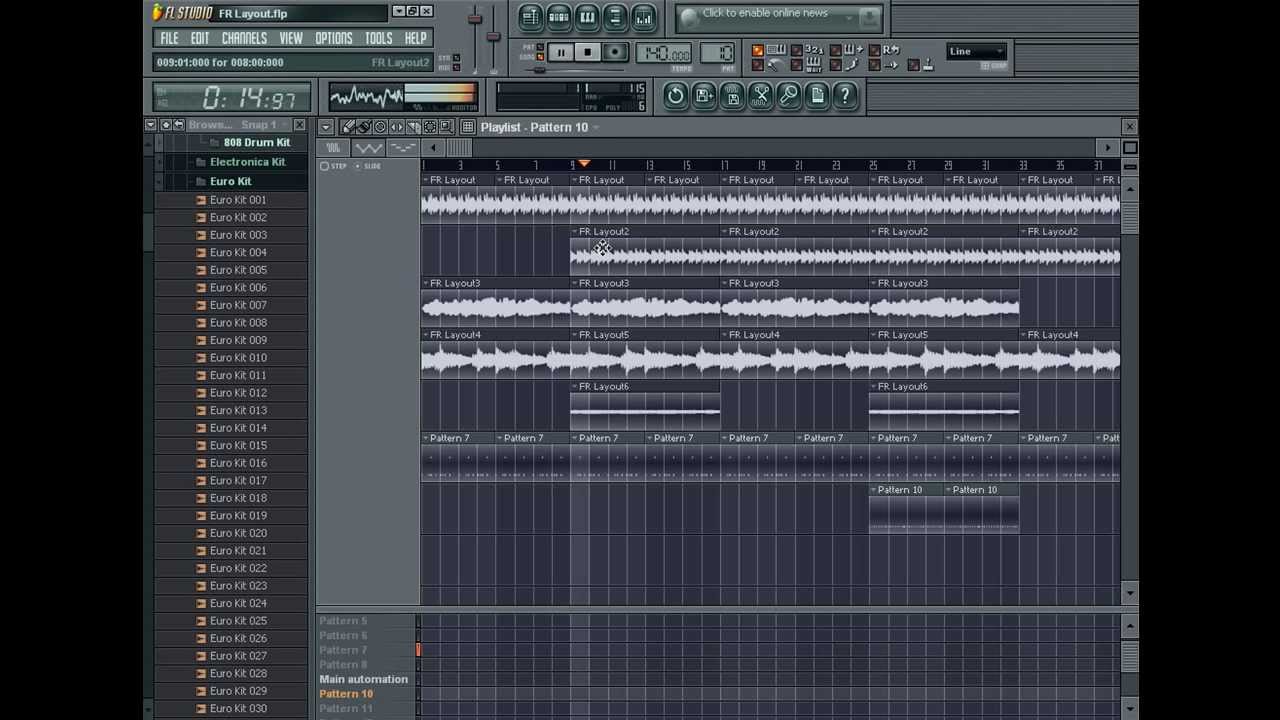Open the online news dropdown arrow
This screenshot has height=720, width=1280.
850,16
